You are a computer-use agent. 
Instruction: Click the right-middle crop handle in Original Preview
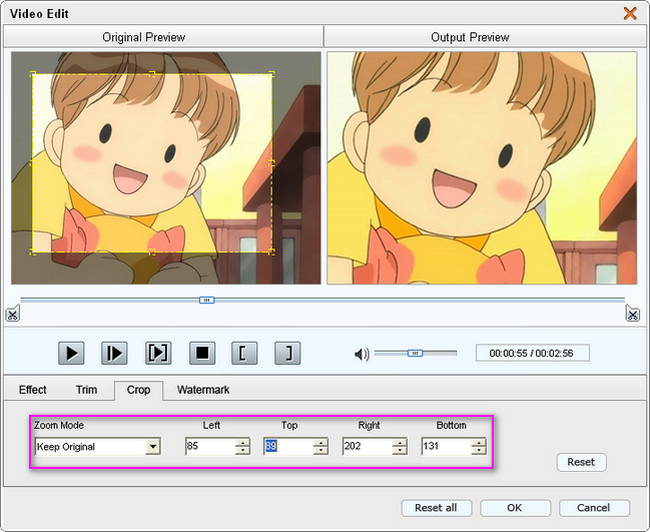point(272,163)
